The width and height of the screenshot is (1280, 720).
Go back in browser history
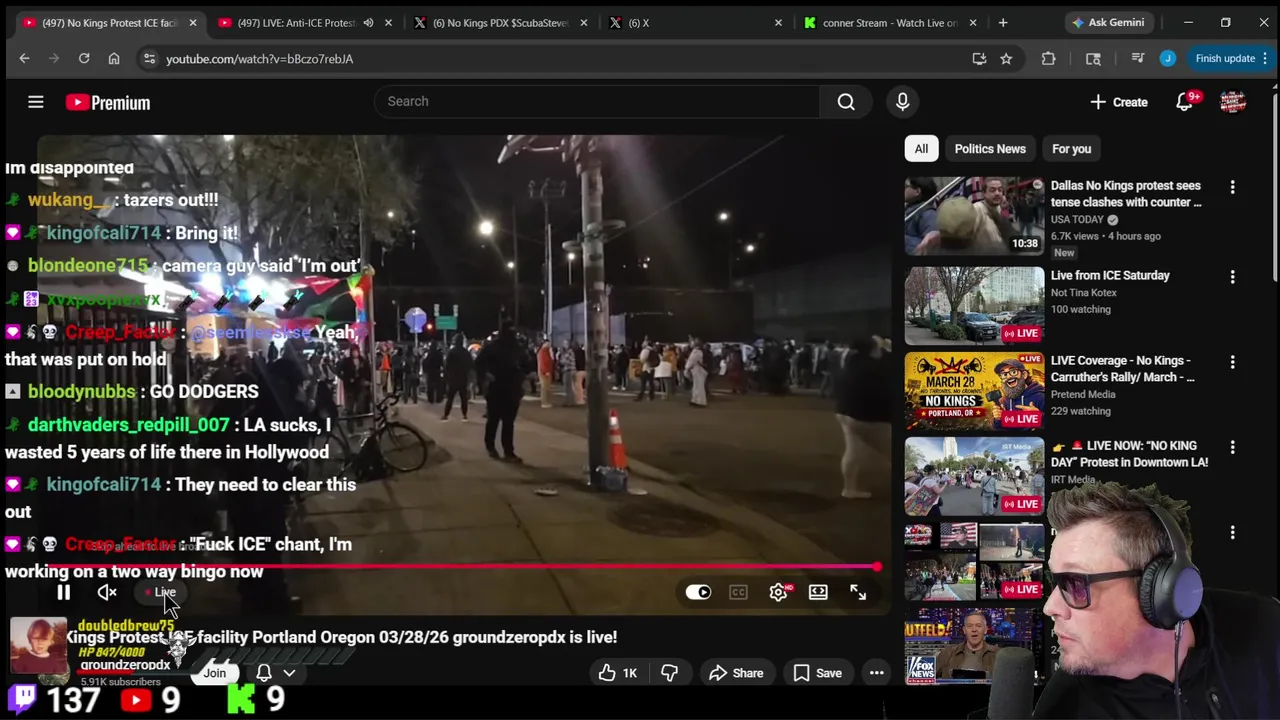click(24, 59)
